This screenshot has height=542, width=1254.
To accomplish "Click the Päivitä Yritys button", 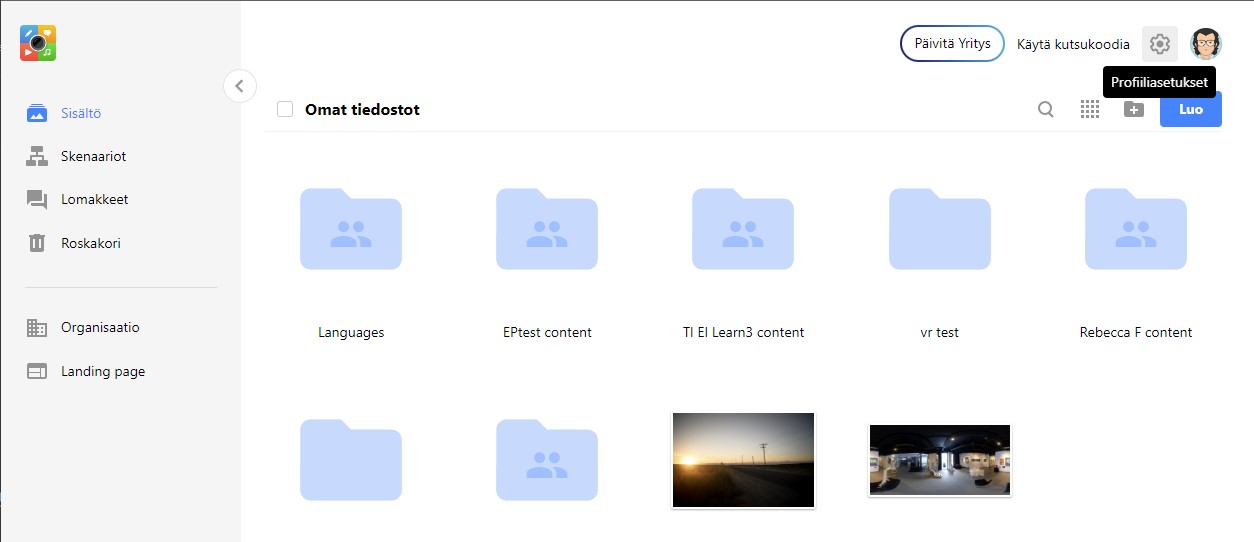I will 952,44.
